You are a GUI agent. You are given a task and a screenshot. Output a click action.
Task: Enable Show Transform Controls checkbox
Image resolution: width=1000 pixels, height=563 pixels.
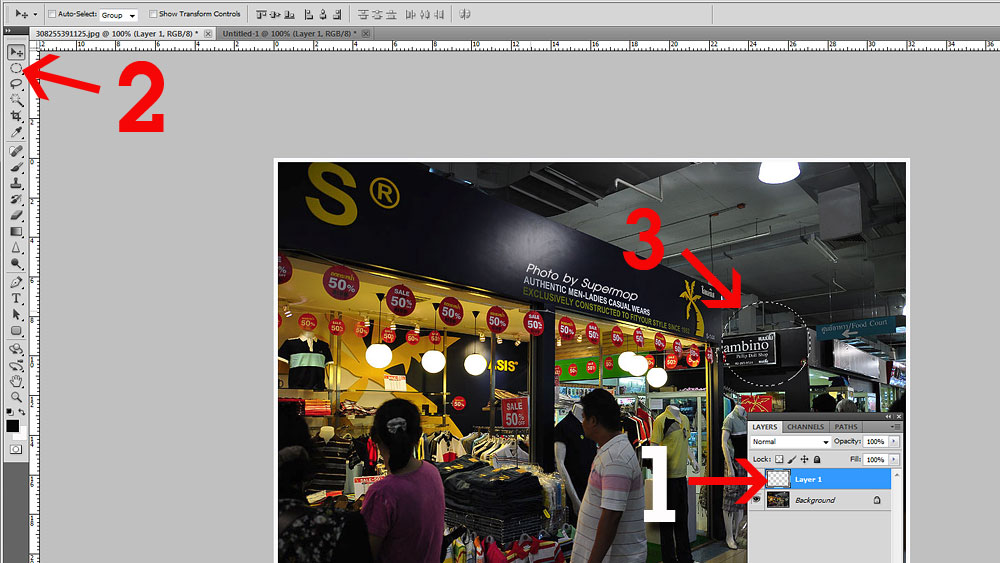click(153, 13)
